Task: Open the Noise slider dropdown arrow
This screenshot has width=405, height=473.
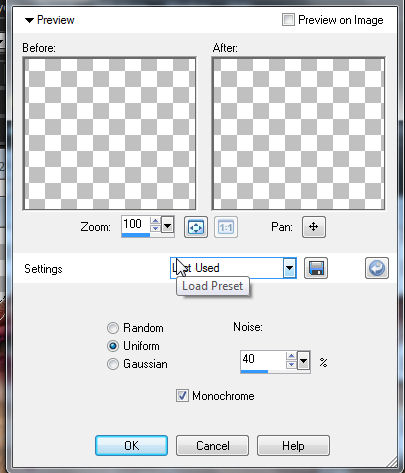Action: (303, 361)
